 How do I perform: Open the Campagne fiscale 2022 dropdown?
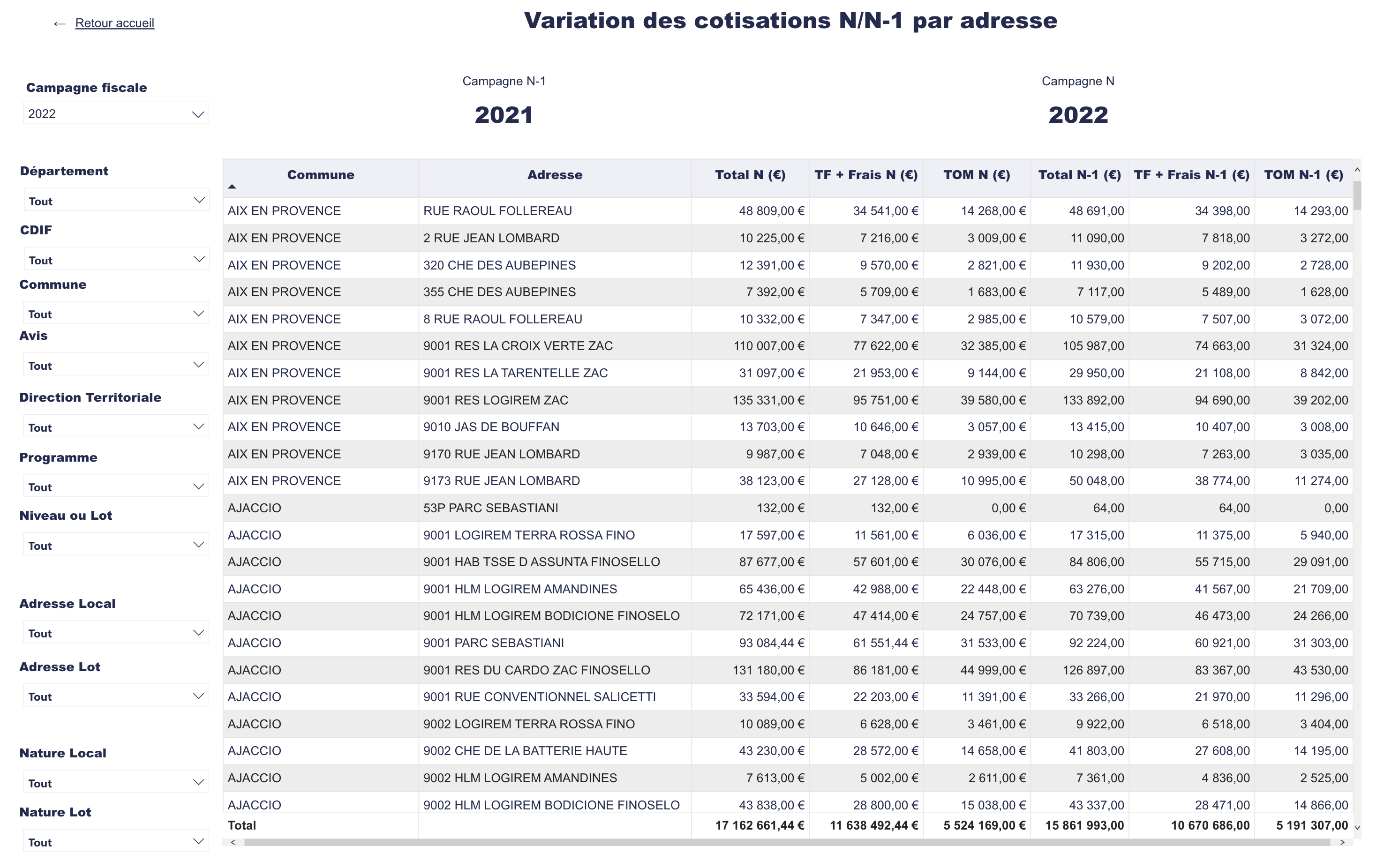pos(115,114)
